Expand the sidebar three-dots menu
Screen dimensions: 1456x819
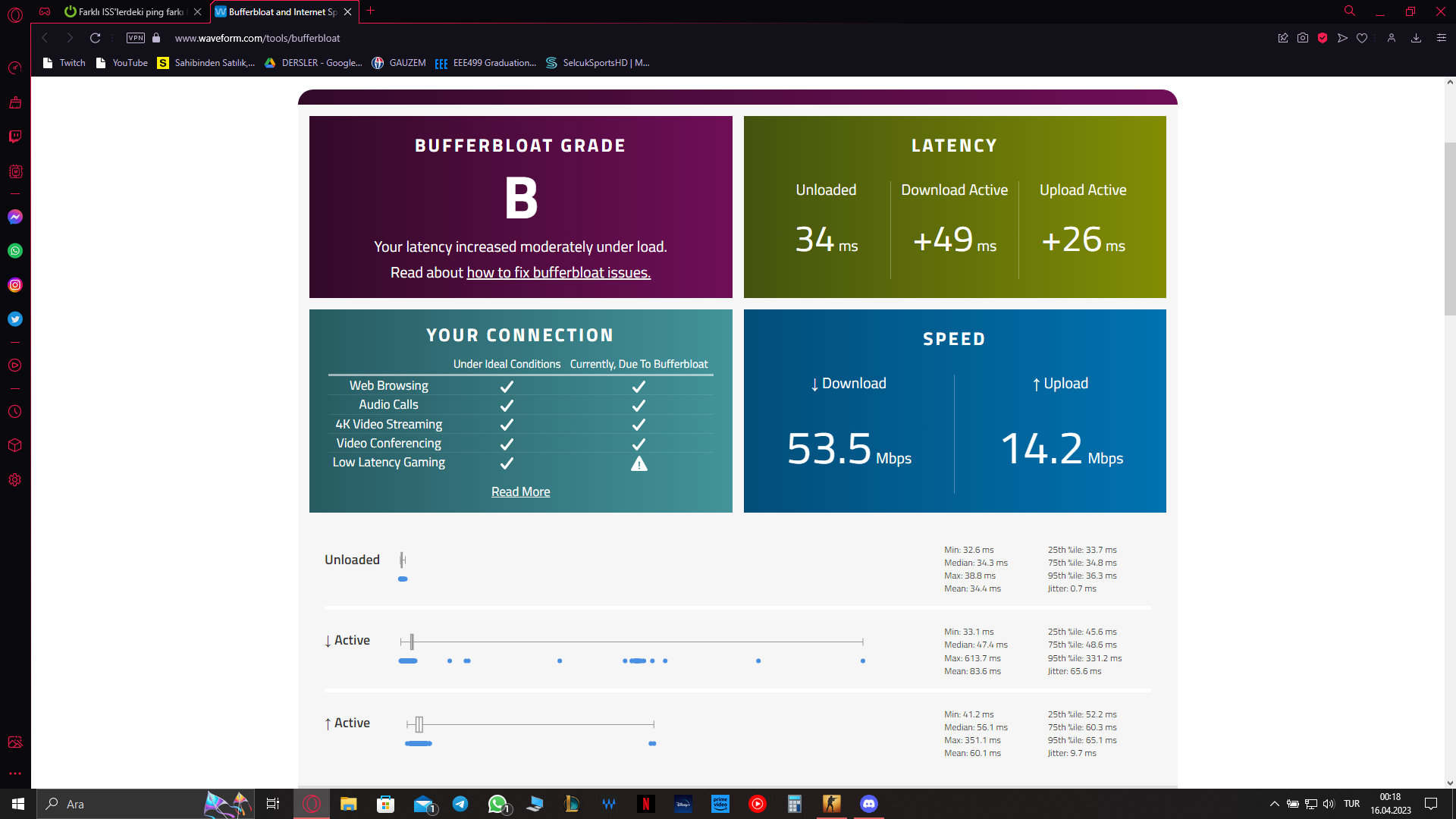15,773
